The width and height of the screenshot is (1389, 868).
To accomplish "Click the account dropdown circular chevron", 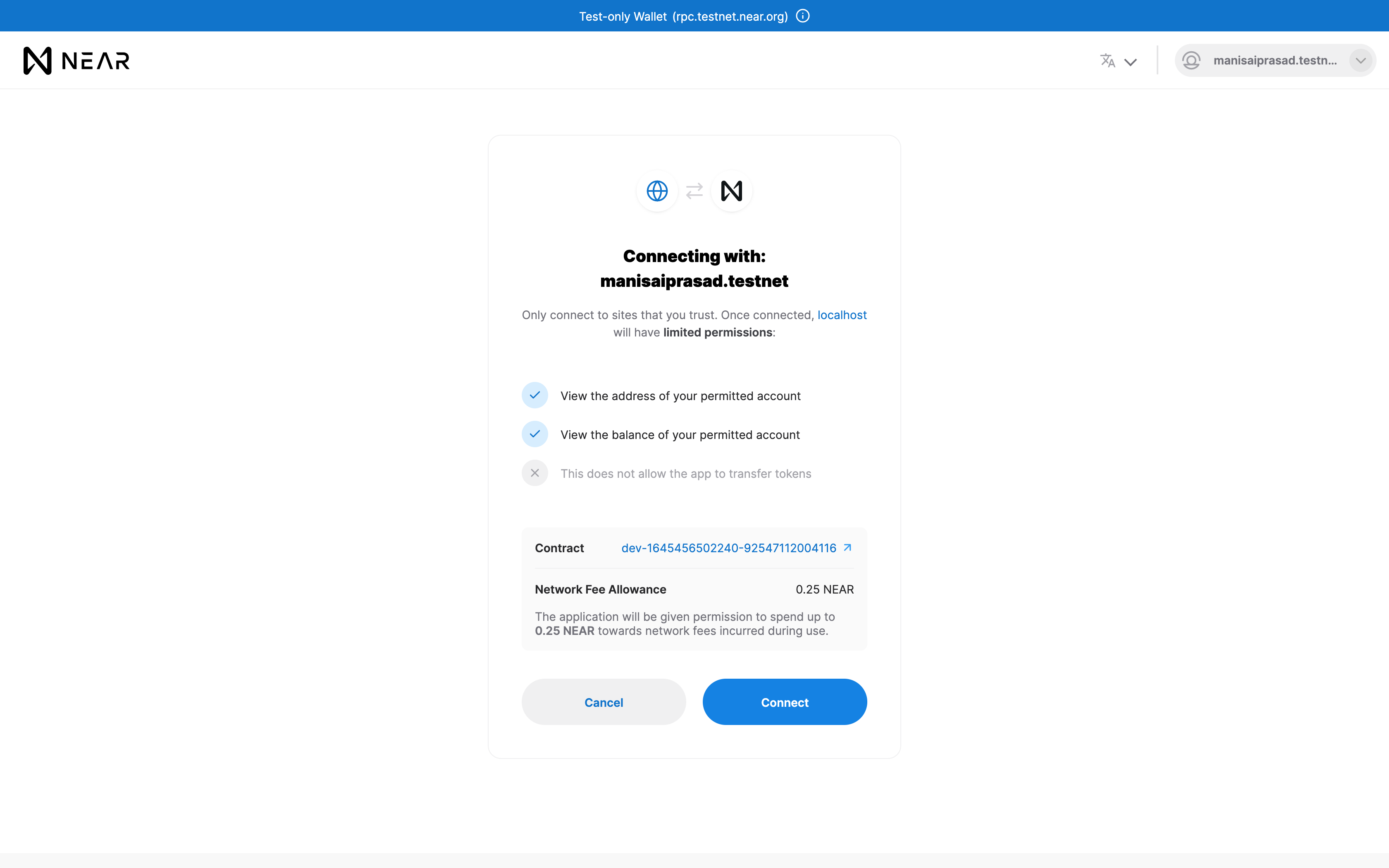I will coord(1360,60).
